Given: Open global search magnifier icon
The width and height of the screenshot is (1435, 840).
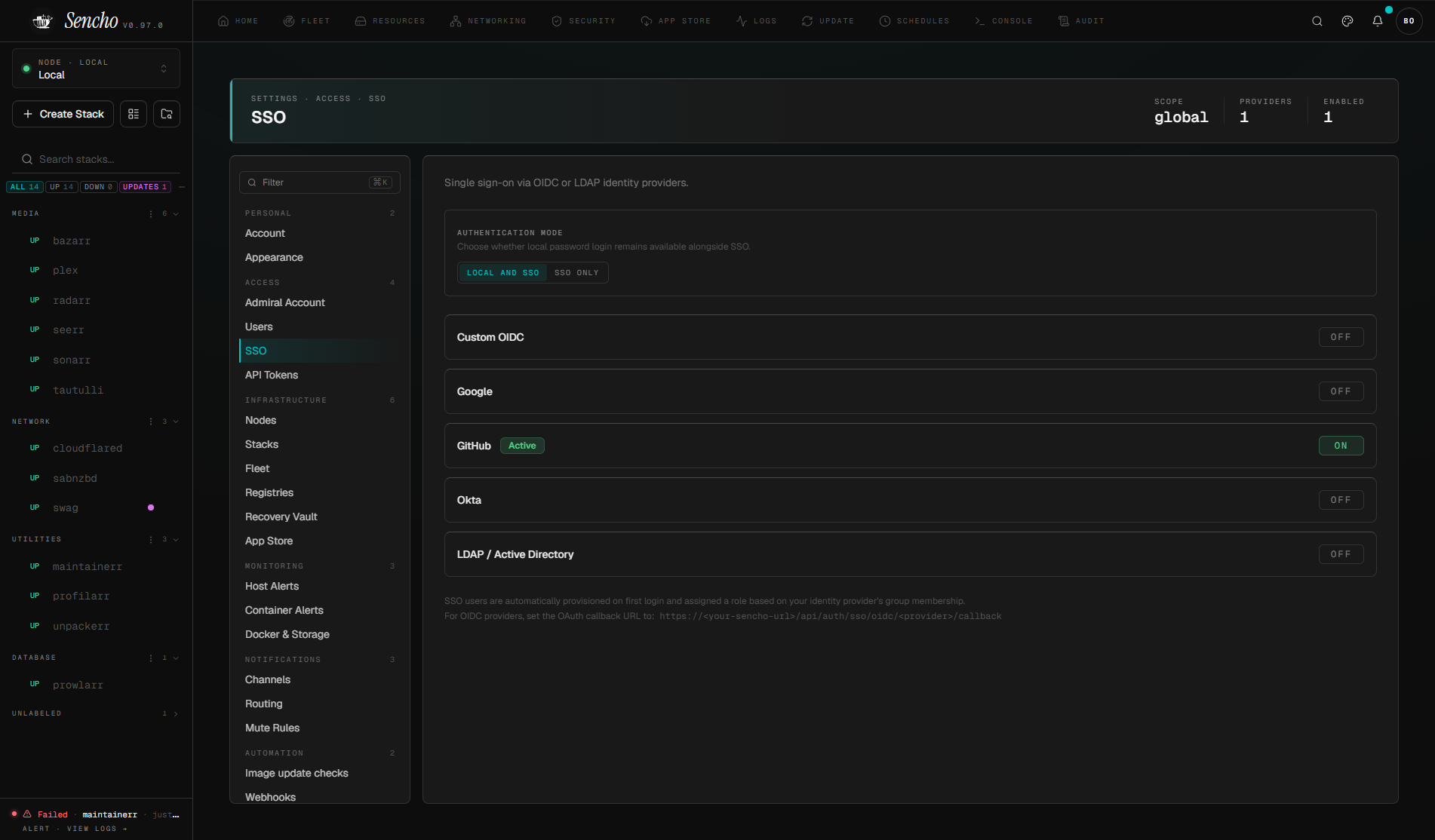Looking at the screenshot, I should click(x=1317, y=21).
